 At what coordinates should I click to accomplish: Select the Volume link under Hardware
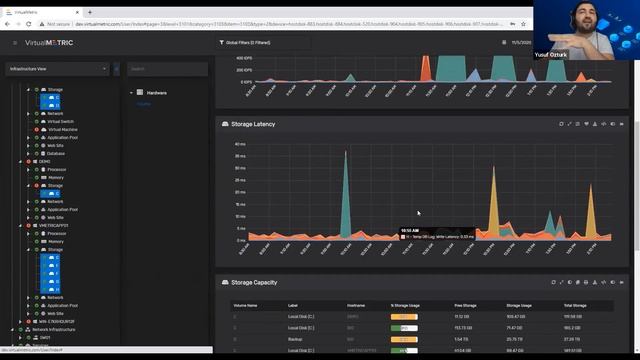pyautogui.click(x=144, y=104)
